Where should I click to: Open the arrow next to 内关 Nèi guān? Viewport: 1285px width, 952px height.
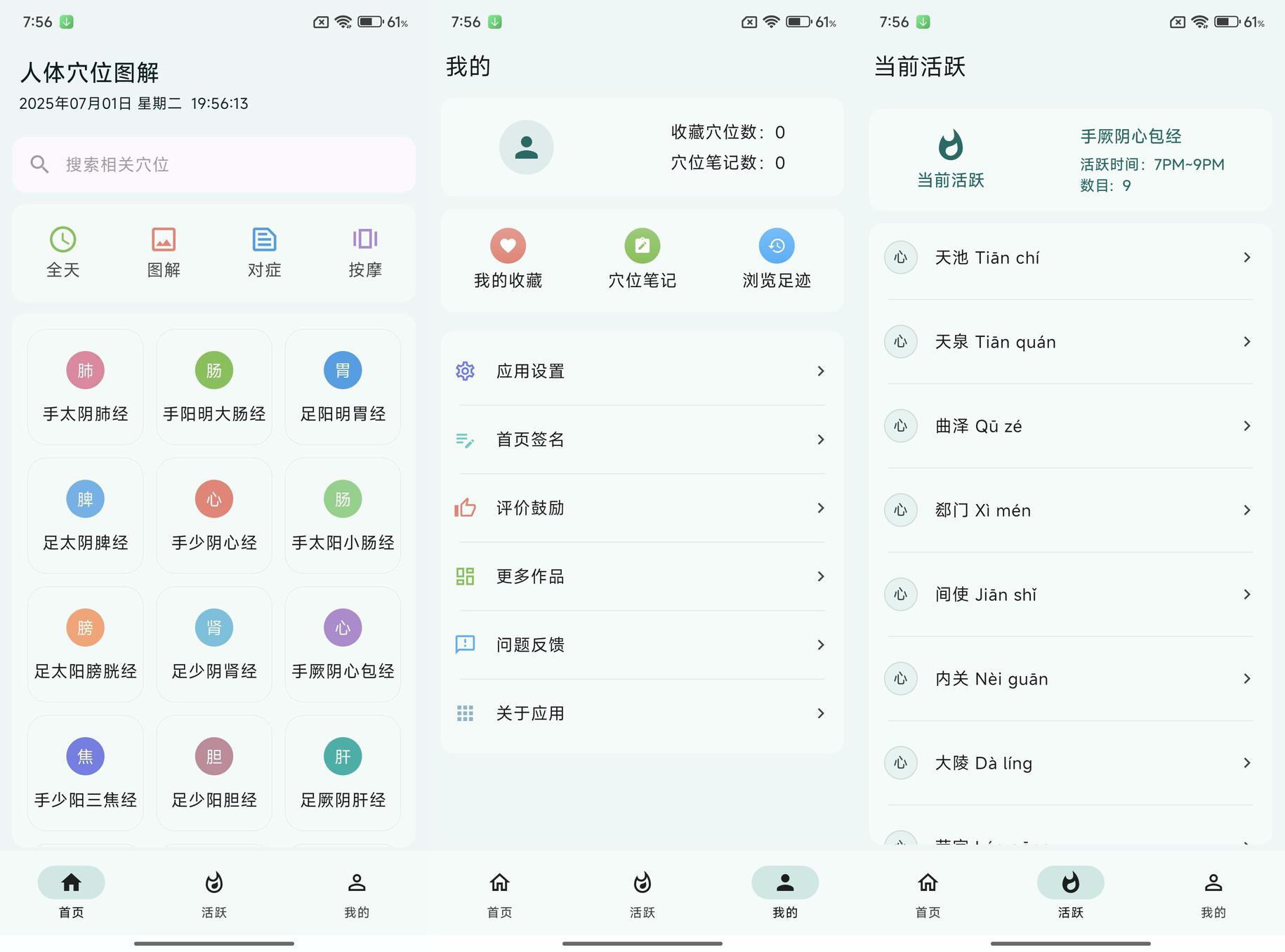pyautogui.click(x=1246, y=679)
